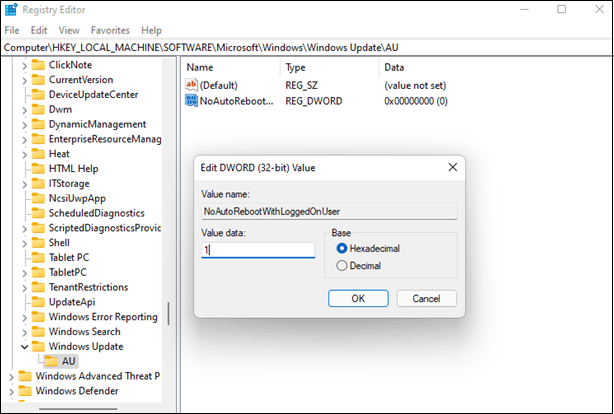Confirm the value with OK
This screenshot has width=614, height=414.
pos(358,298)
